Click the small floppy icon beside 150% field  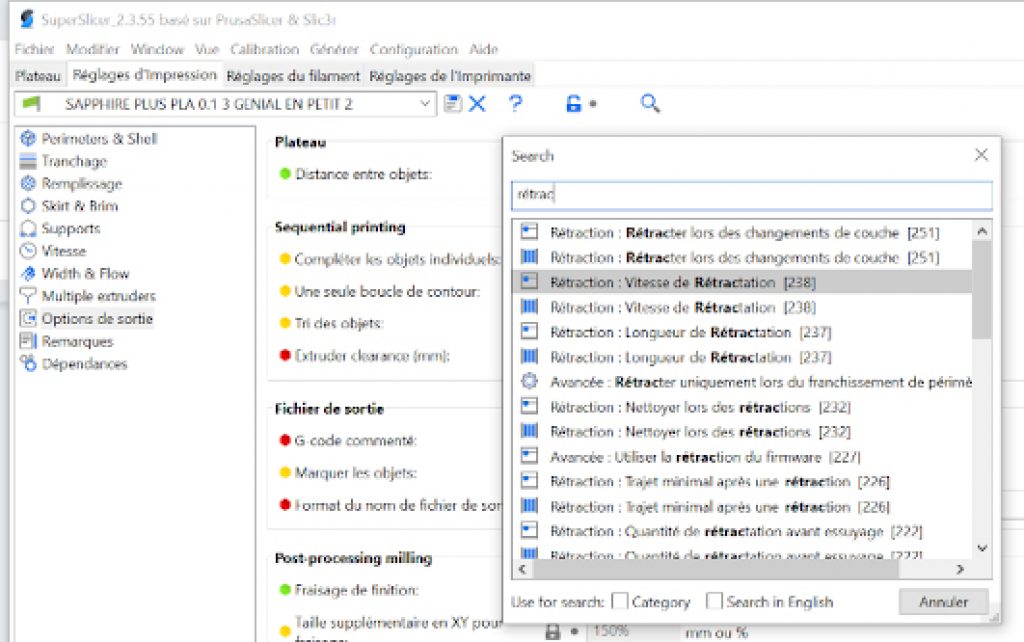coord(553,632)
